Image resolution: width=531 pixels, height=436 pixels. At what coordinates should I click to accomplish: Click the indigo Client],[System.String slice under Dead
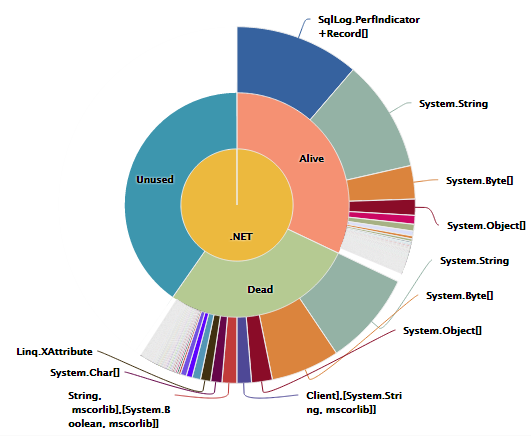point(244,351)
